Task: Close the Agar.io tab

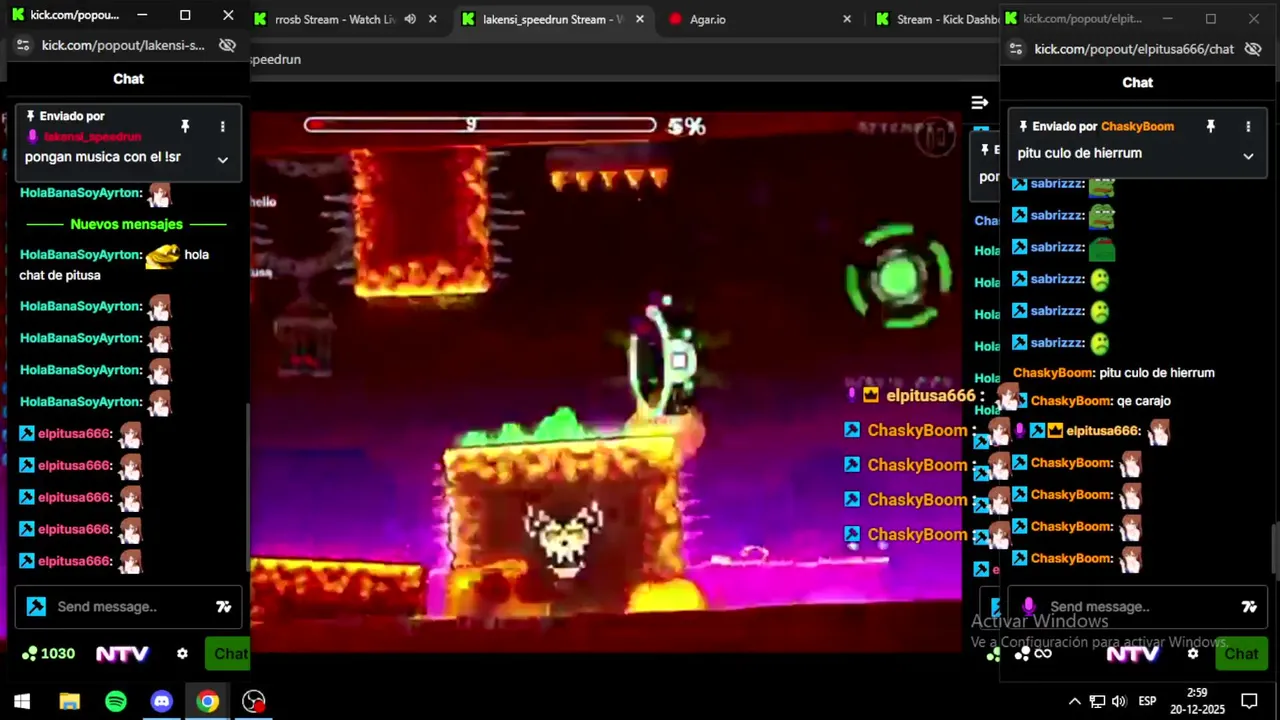Action: [847, 19]
